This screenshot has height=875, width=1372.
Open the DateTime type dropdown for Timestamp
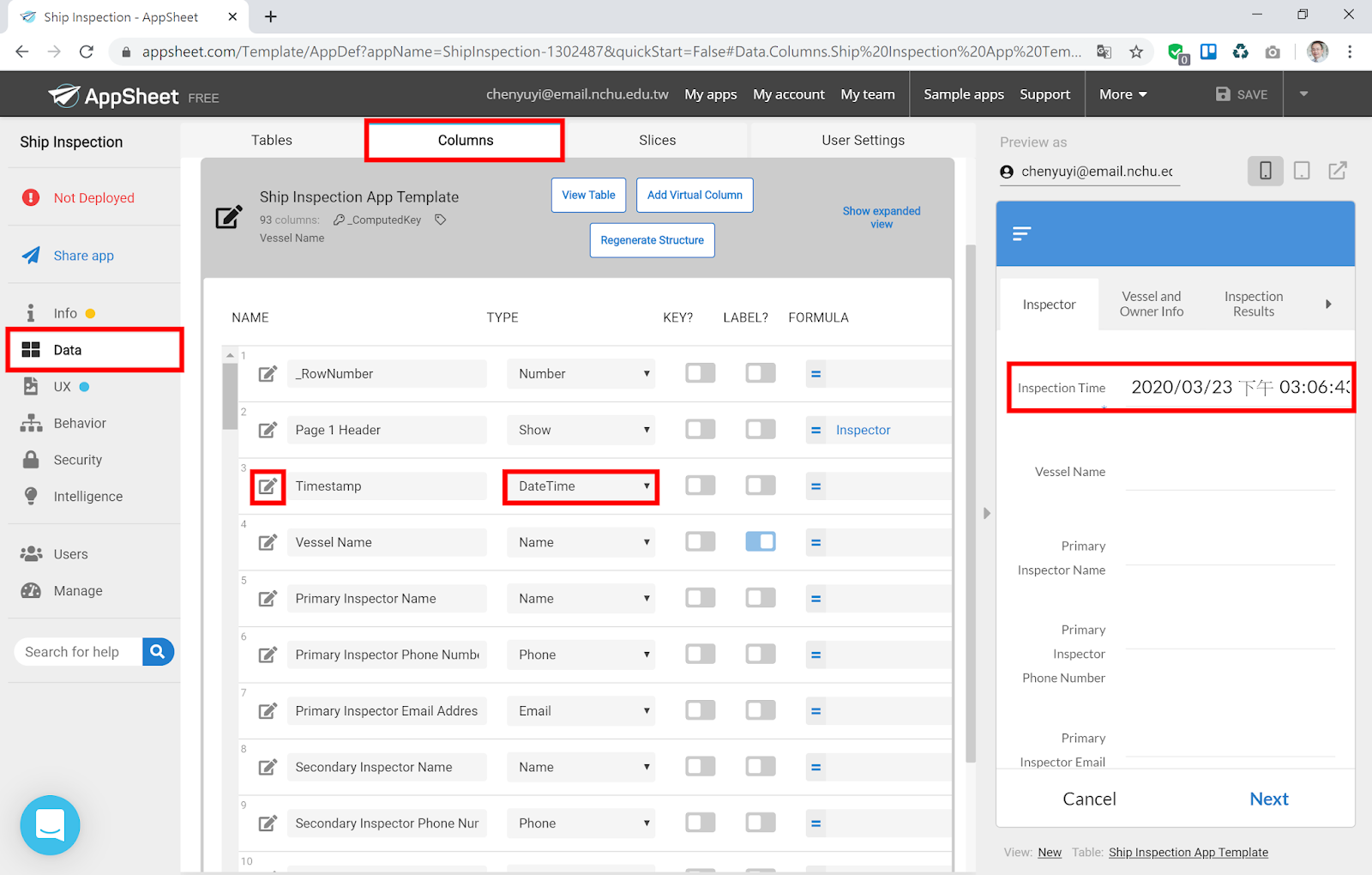coord(581,486)
